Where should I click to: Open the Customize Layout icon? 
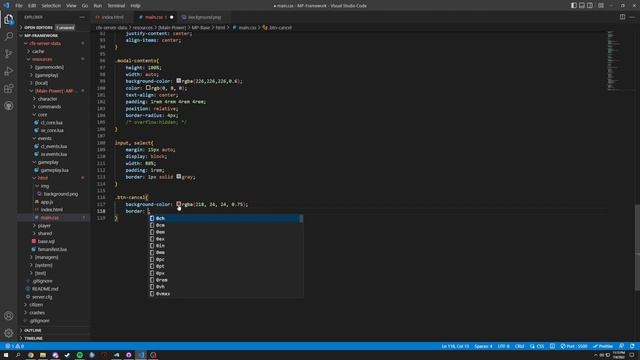pyautogui.click(x=601, y=6)
